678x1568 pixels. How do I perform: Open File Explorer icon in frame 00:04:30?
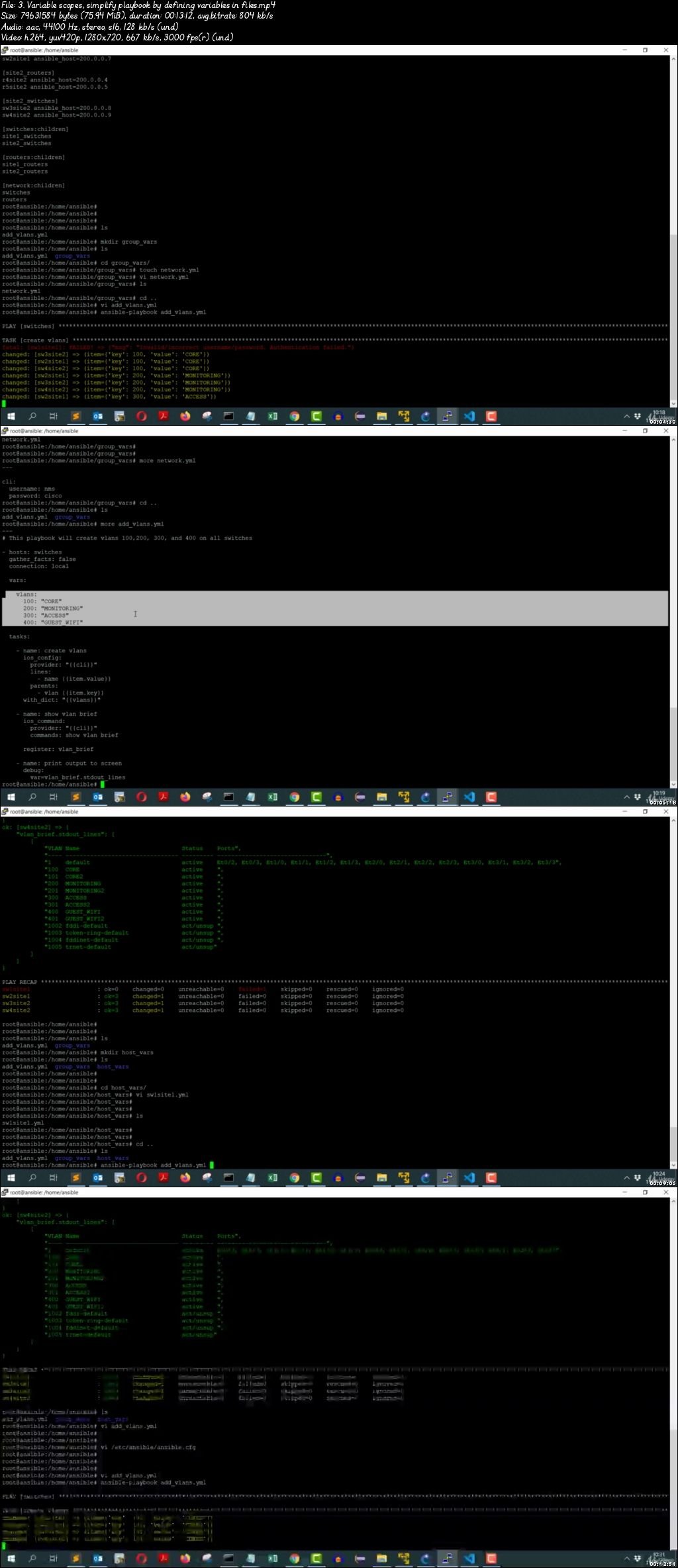tap(381, 416)
